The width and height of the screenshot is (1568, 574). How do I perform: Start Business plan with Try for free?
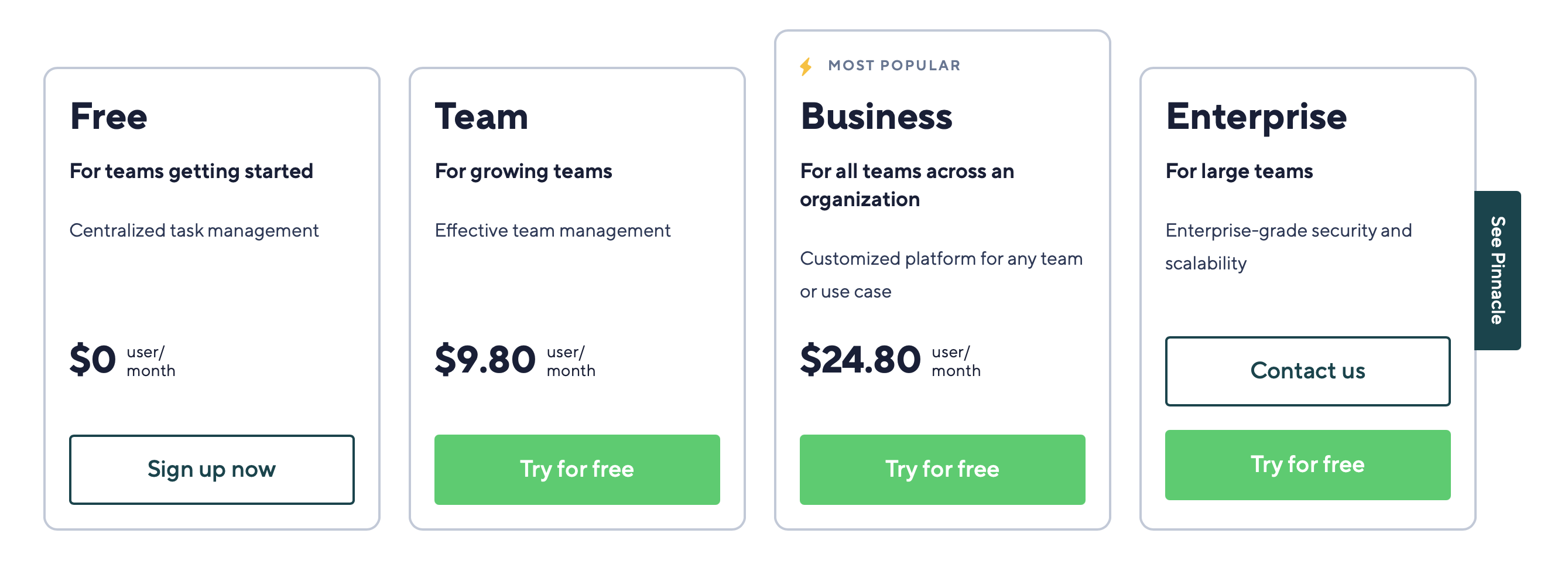click(x=942, y=469)
